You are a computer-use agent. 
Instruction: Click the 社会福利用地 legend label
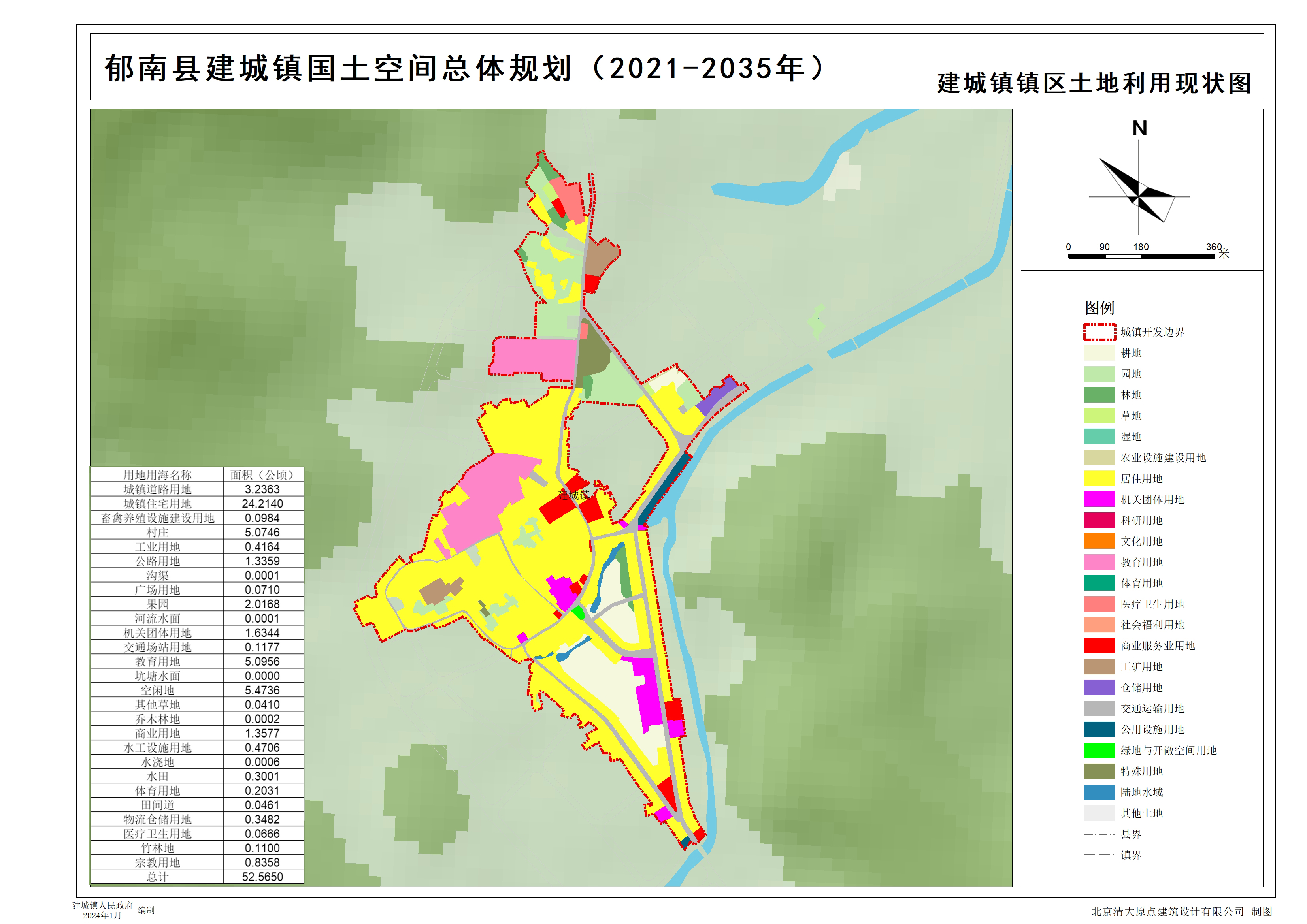coord(1152,625)
